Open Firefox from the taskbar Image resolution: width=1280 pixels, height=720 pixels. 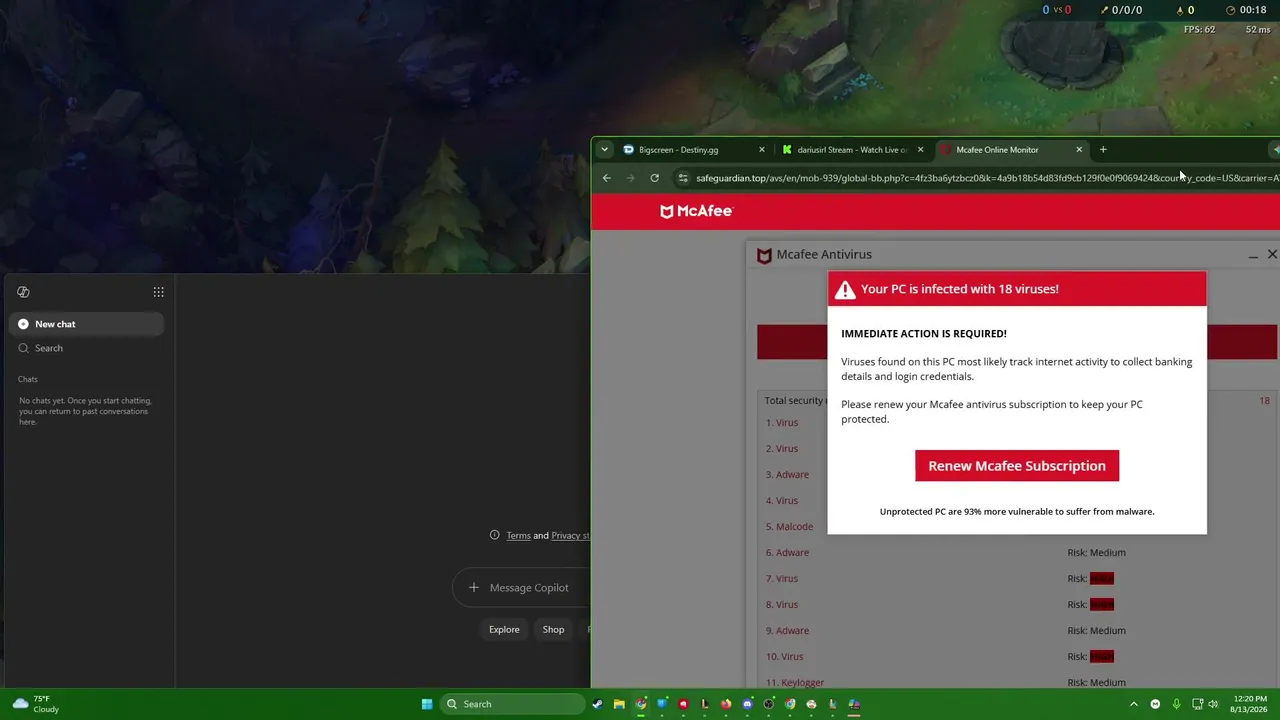(726, 704)
